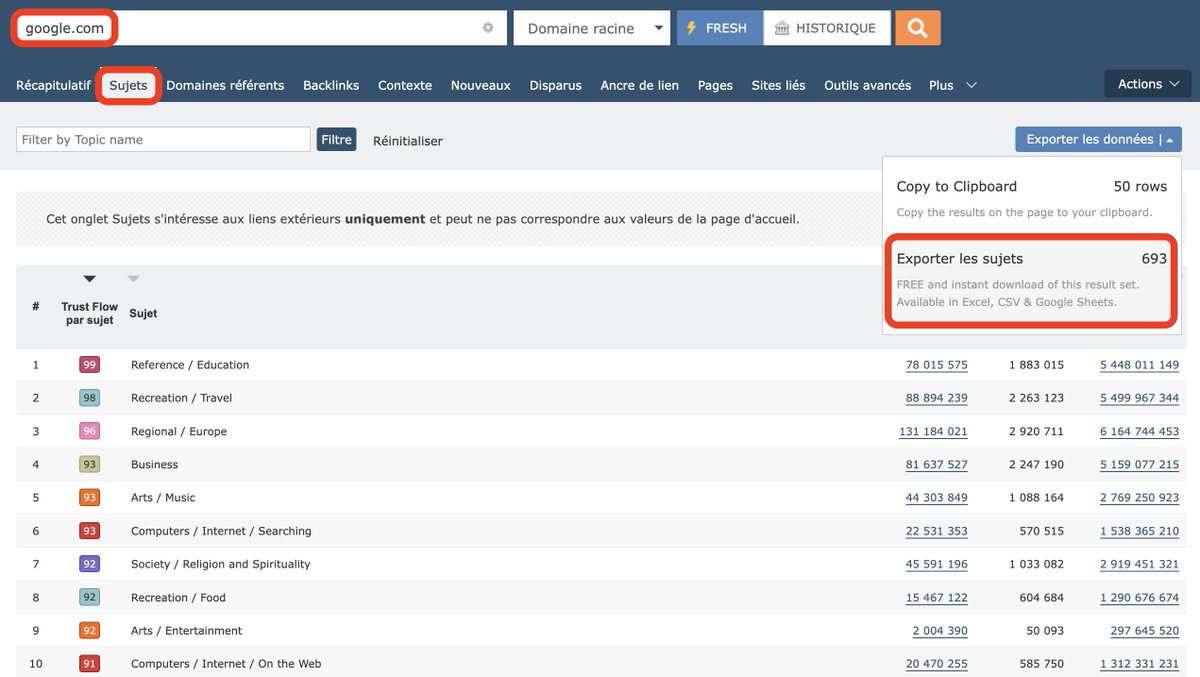Expand the Plus menu

point(952,85)
